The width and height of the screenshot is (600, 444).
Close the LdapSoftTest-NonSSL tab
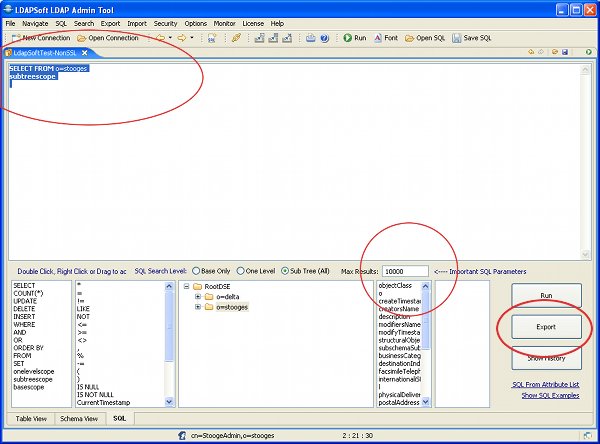(85, 53)
